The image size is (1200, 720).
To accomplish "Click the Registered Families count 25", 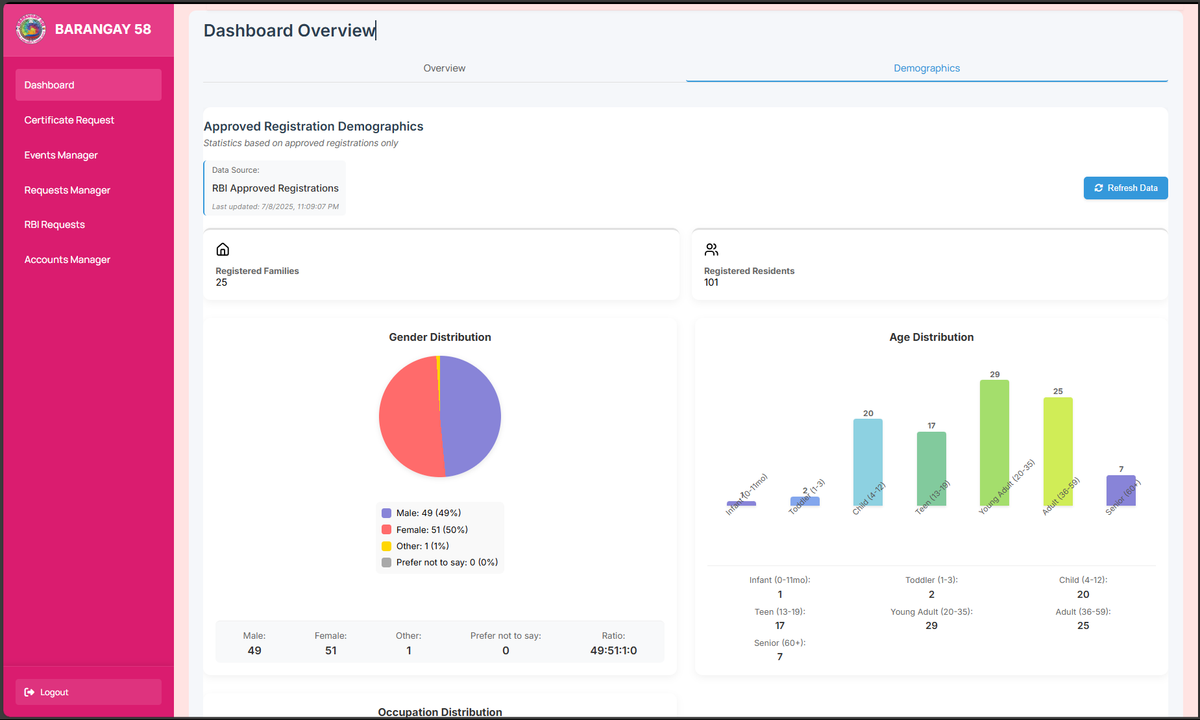I will click(x=222, y=283).
